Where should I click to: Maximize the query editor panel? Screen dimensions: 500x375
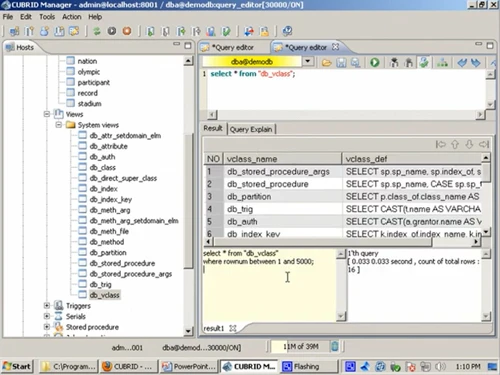click(x=490, y=46)
